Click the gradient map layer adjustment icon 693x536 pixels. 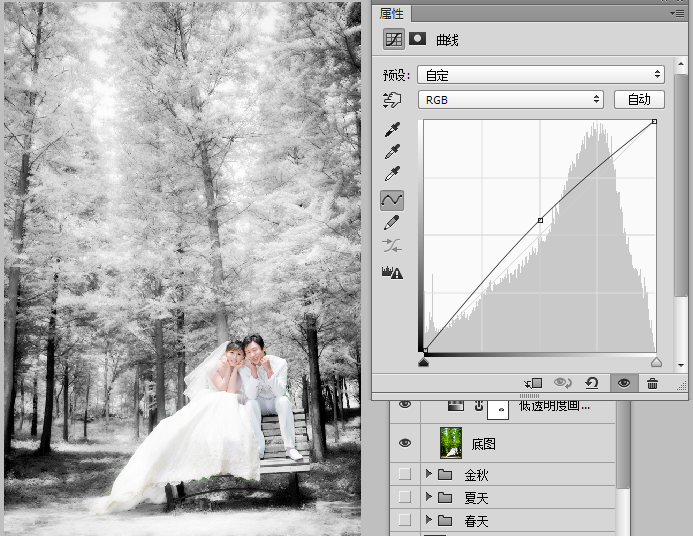point(456,405)
